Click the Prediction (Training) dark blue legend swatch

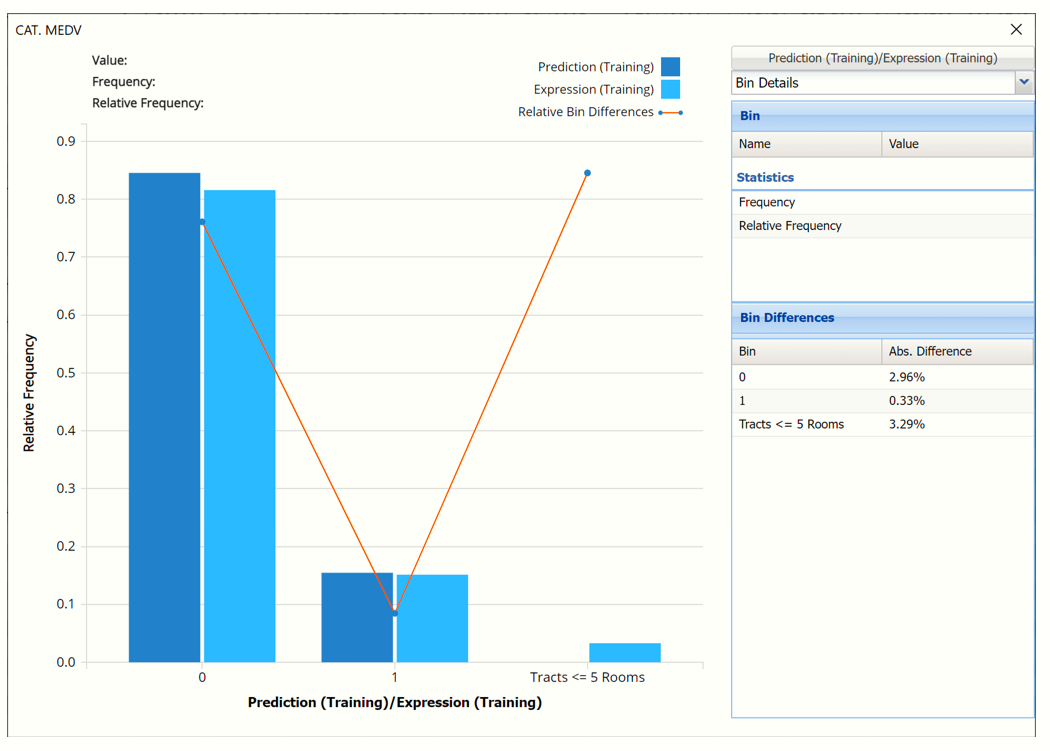pyautogui.click(x=670, y=67)
